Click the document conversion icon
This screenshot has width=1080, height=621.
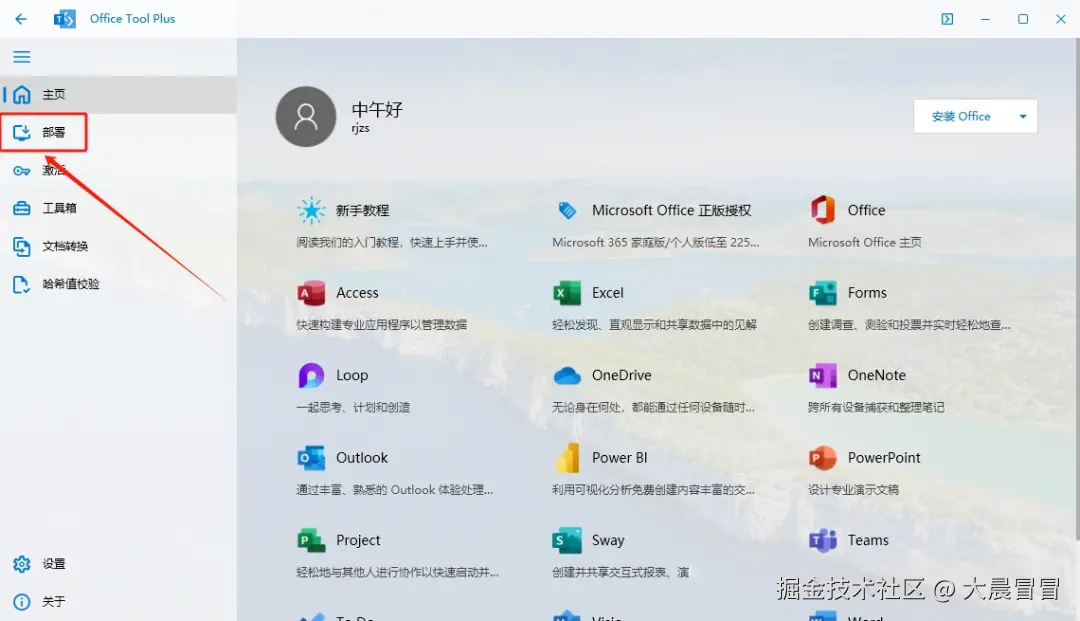pos(22,246)
